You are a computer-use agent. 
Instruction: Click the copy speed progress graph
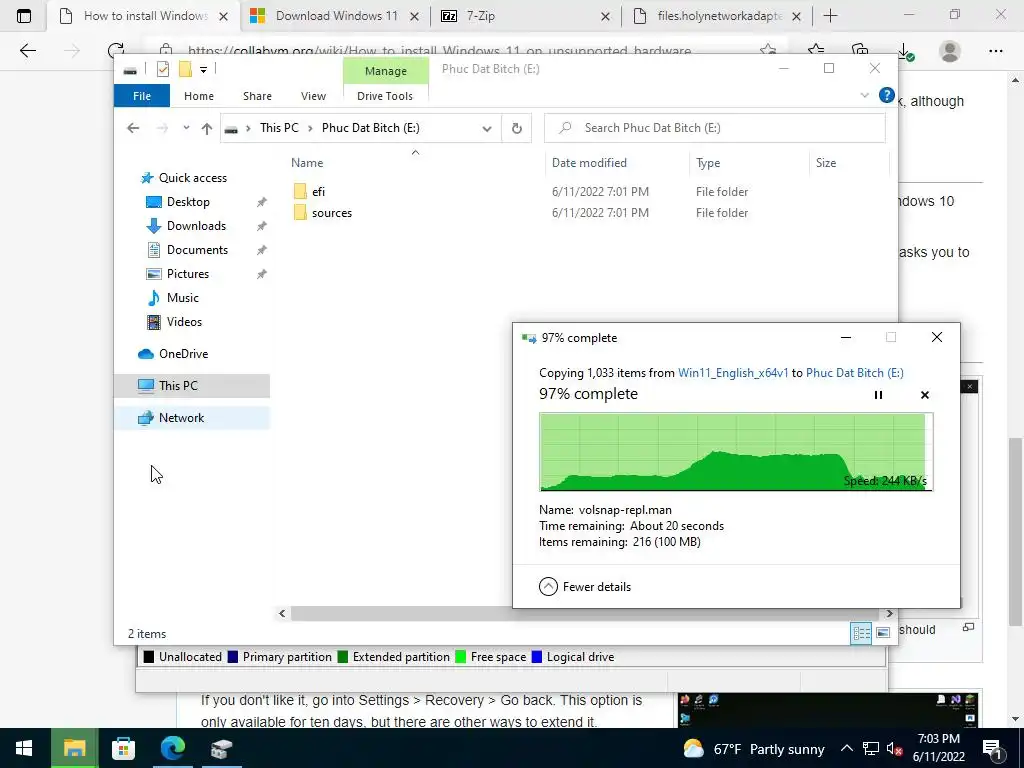point(736,451)
